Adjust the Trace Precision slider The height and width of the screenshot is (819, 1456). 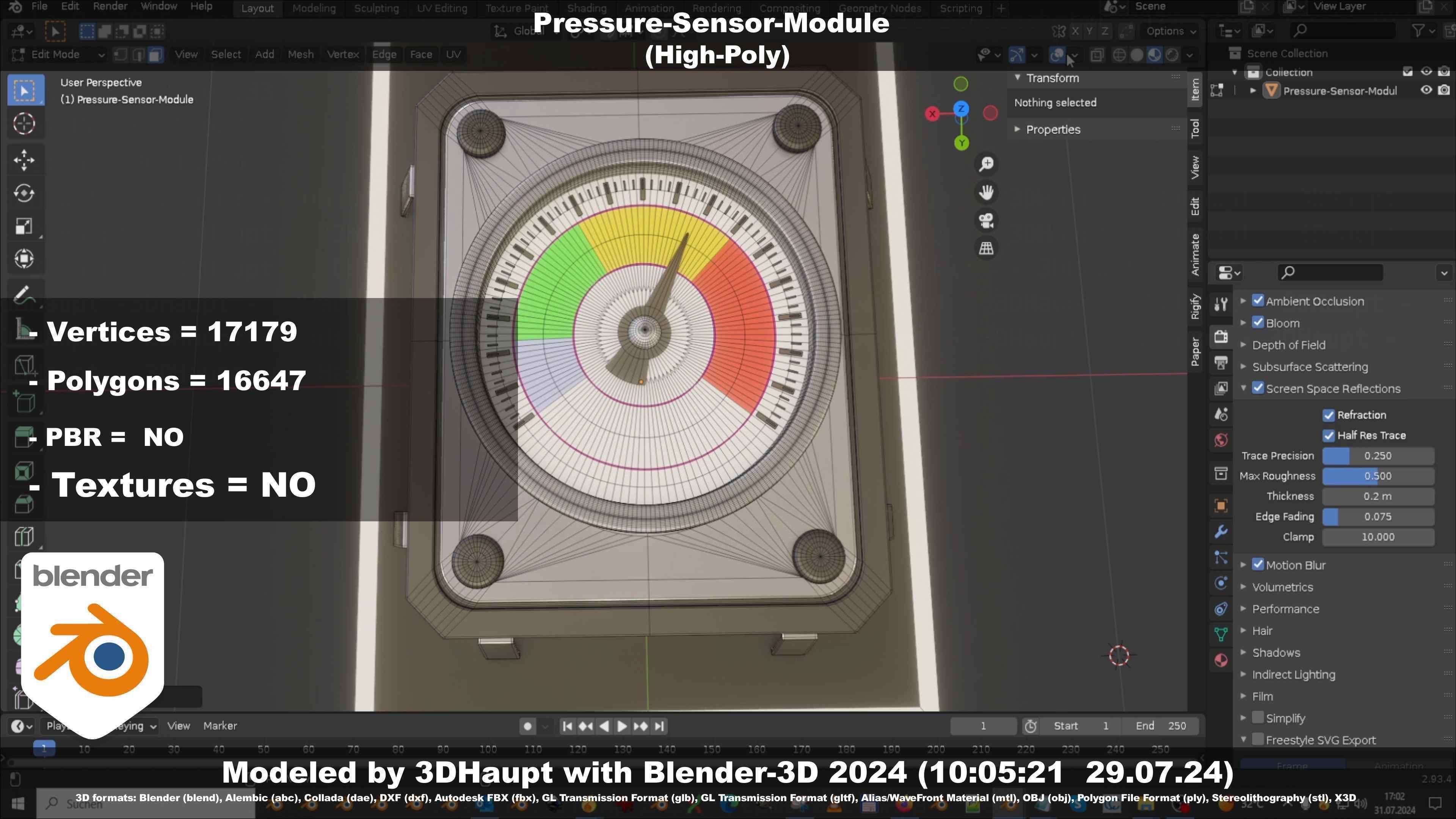pyautogui.click(x=1378, y=456)
